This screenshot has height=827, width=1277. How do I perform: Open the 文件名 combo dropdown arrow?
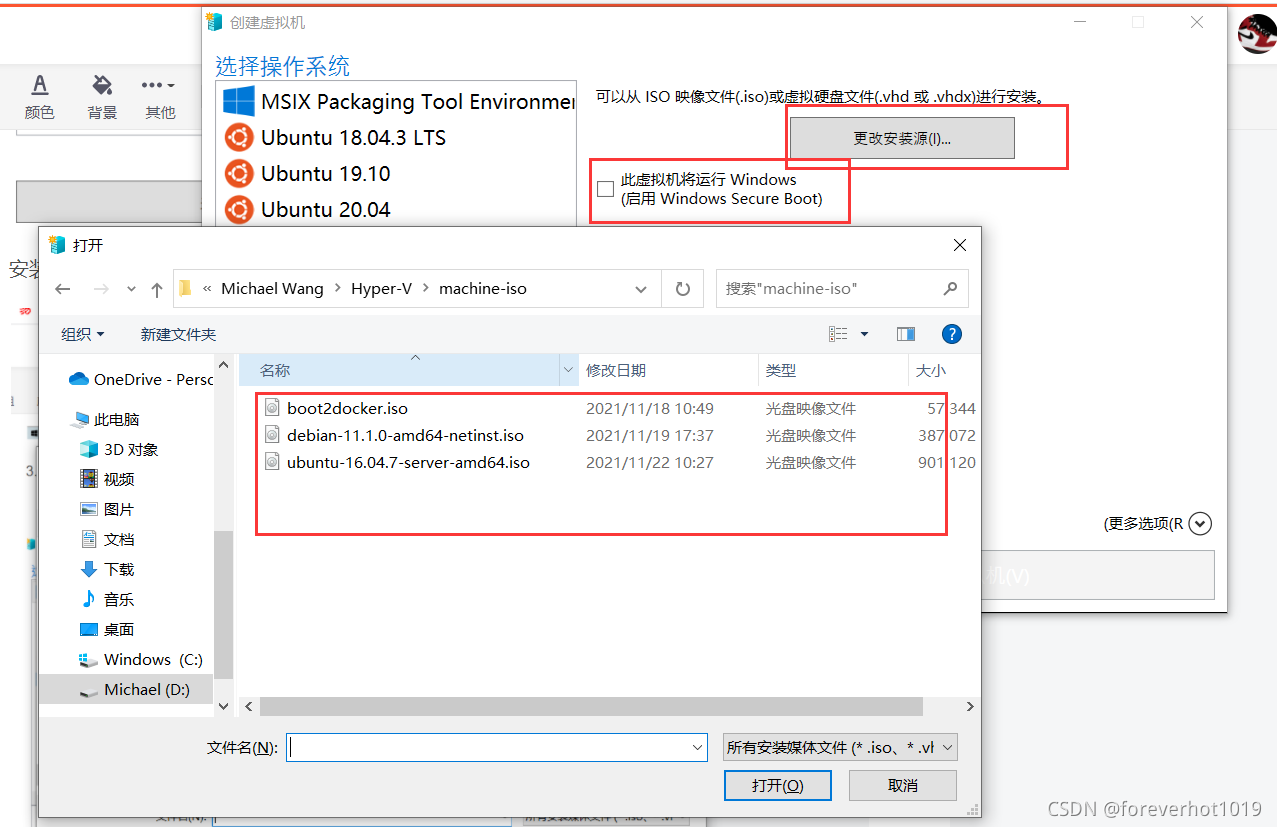point(697,747)
